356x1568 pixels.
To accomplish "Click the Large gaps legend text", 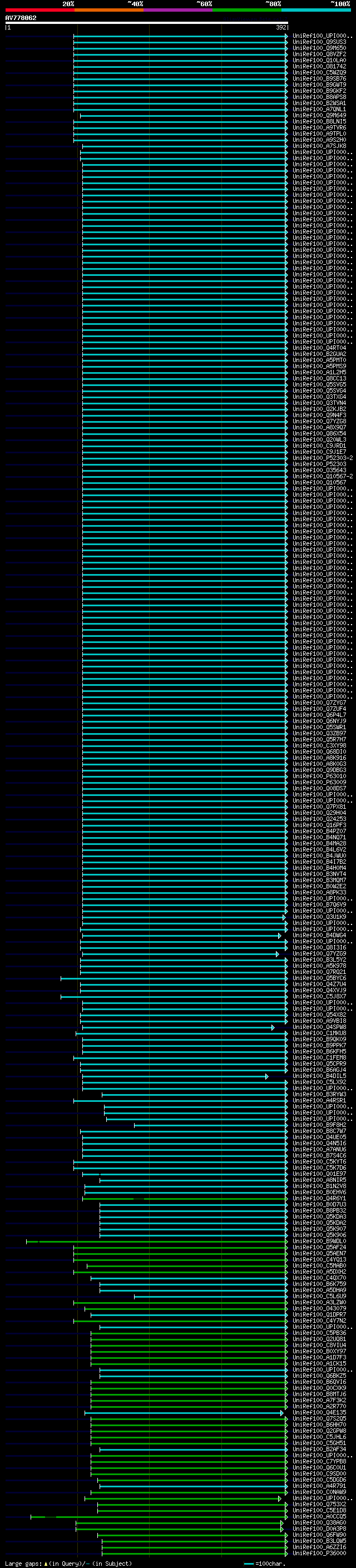I will pyautogui.click(x=68, y=1563).
